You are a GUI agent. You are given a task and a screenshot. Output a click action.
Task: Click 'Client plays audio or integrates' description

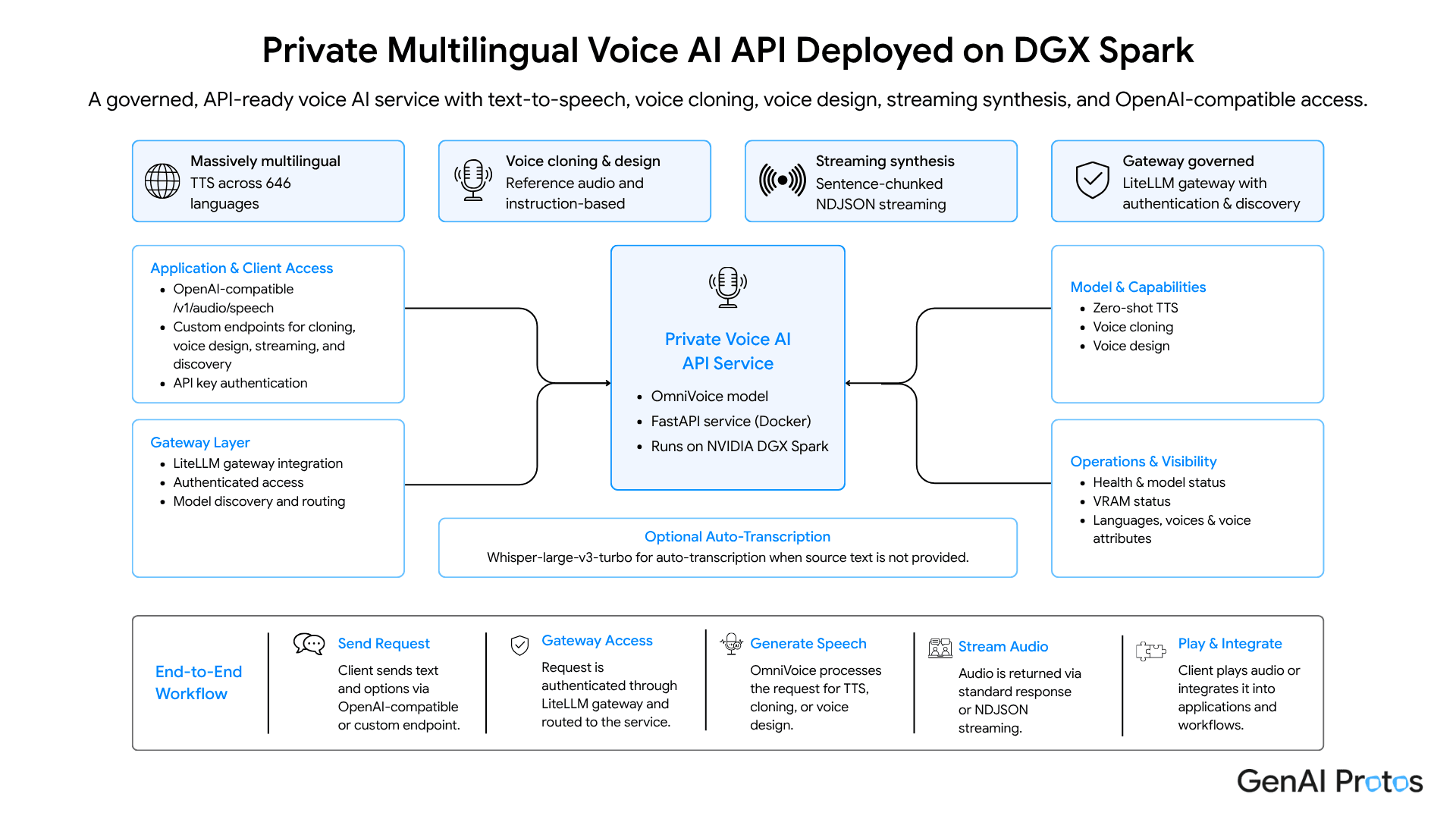pyautogui.click(x=1238, y=698)
